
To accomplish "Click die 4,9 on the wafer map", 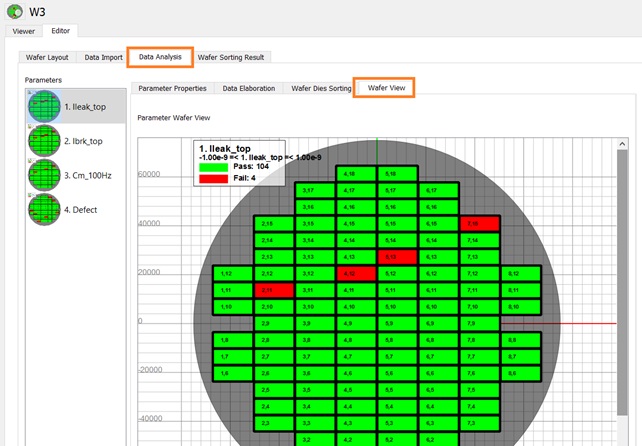I will pos(356,323).
